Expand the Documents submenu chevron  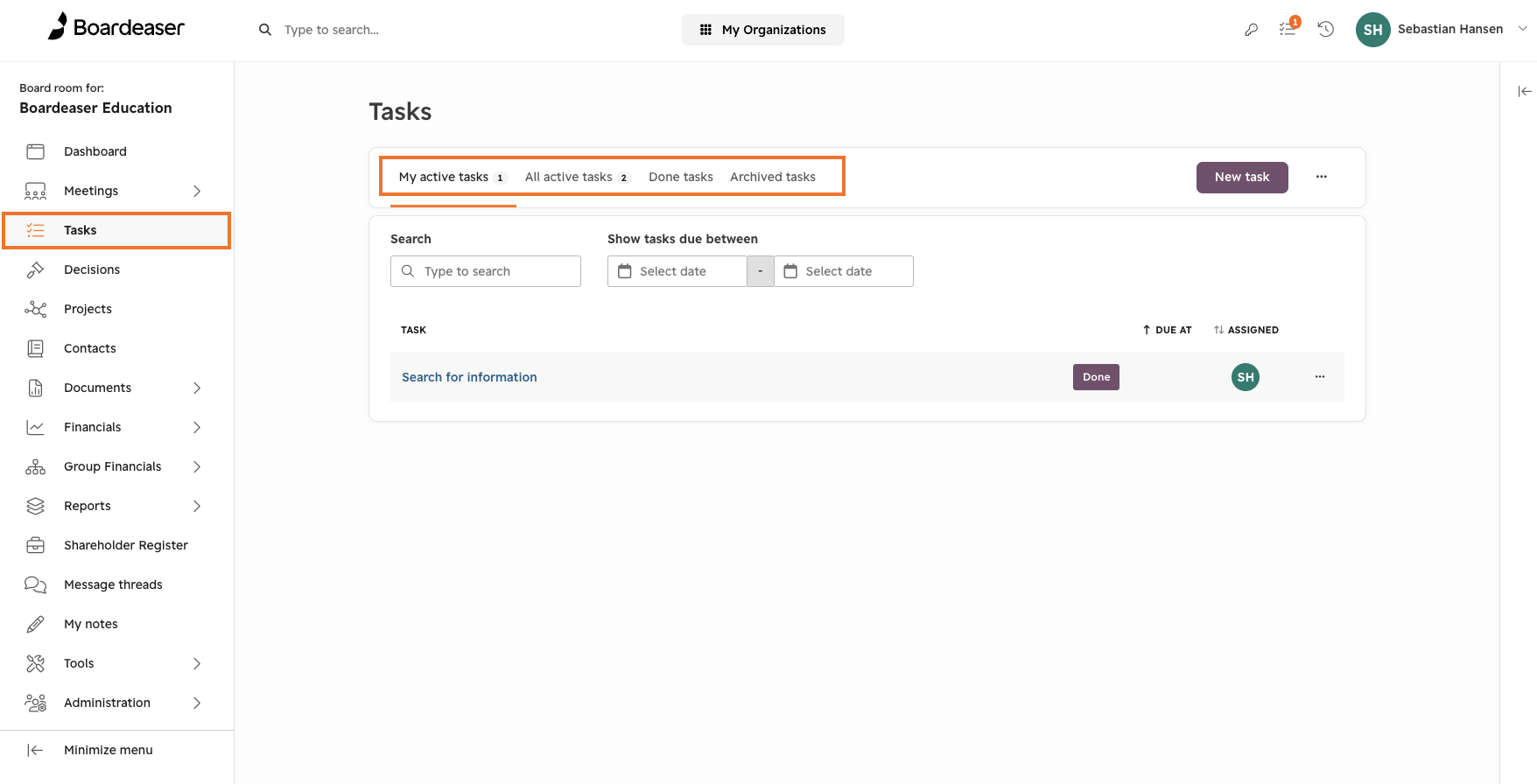click(x=197, y=388)
